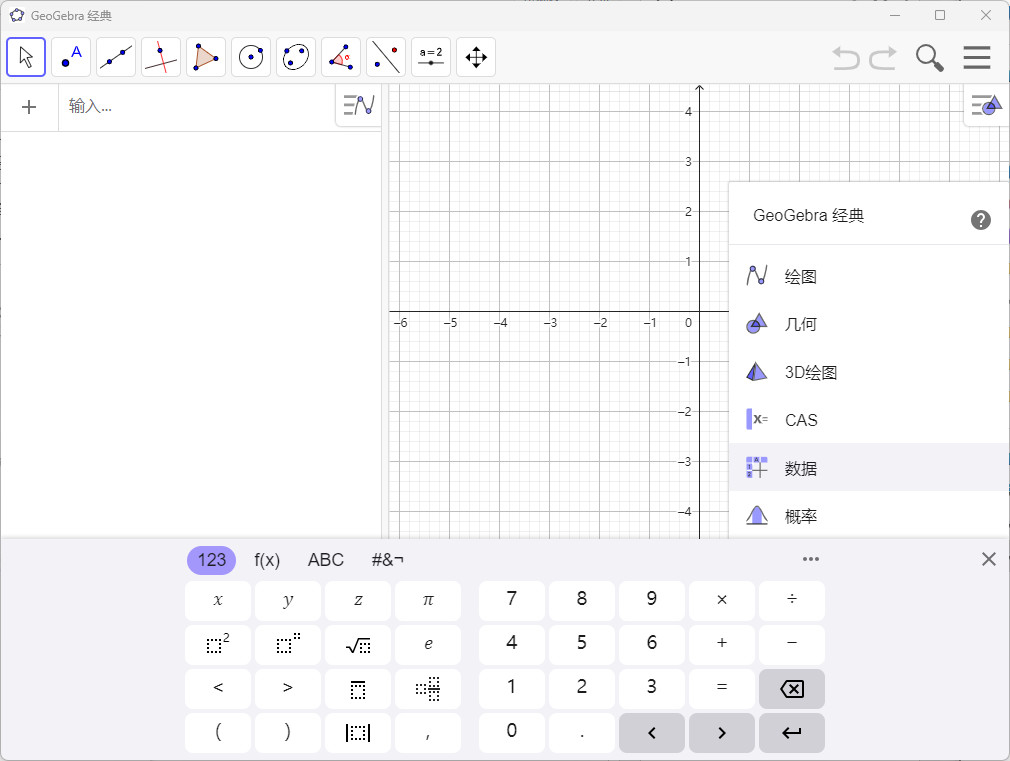The width and height of the screenshot is (1010, 761).
Task: Tap the y key on keyboard
Action: (288, 601)
